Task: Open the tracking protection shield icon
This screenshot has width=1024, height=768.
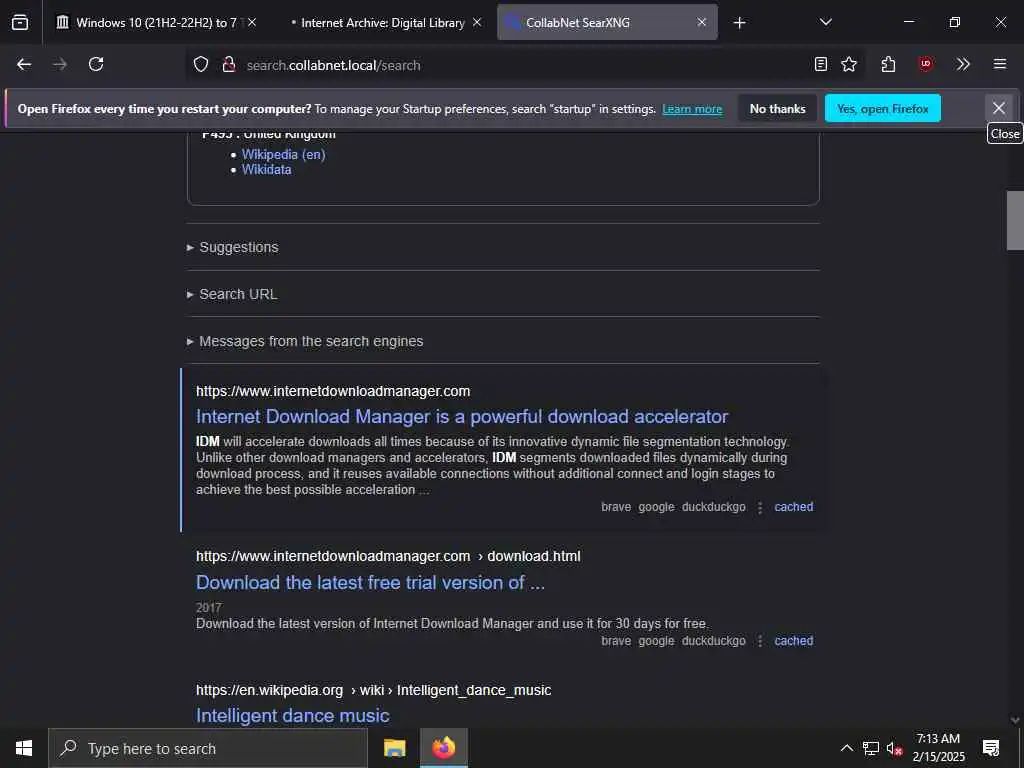Action: click(x=201, y=65)
